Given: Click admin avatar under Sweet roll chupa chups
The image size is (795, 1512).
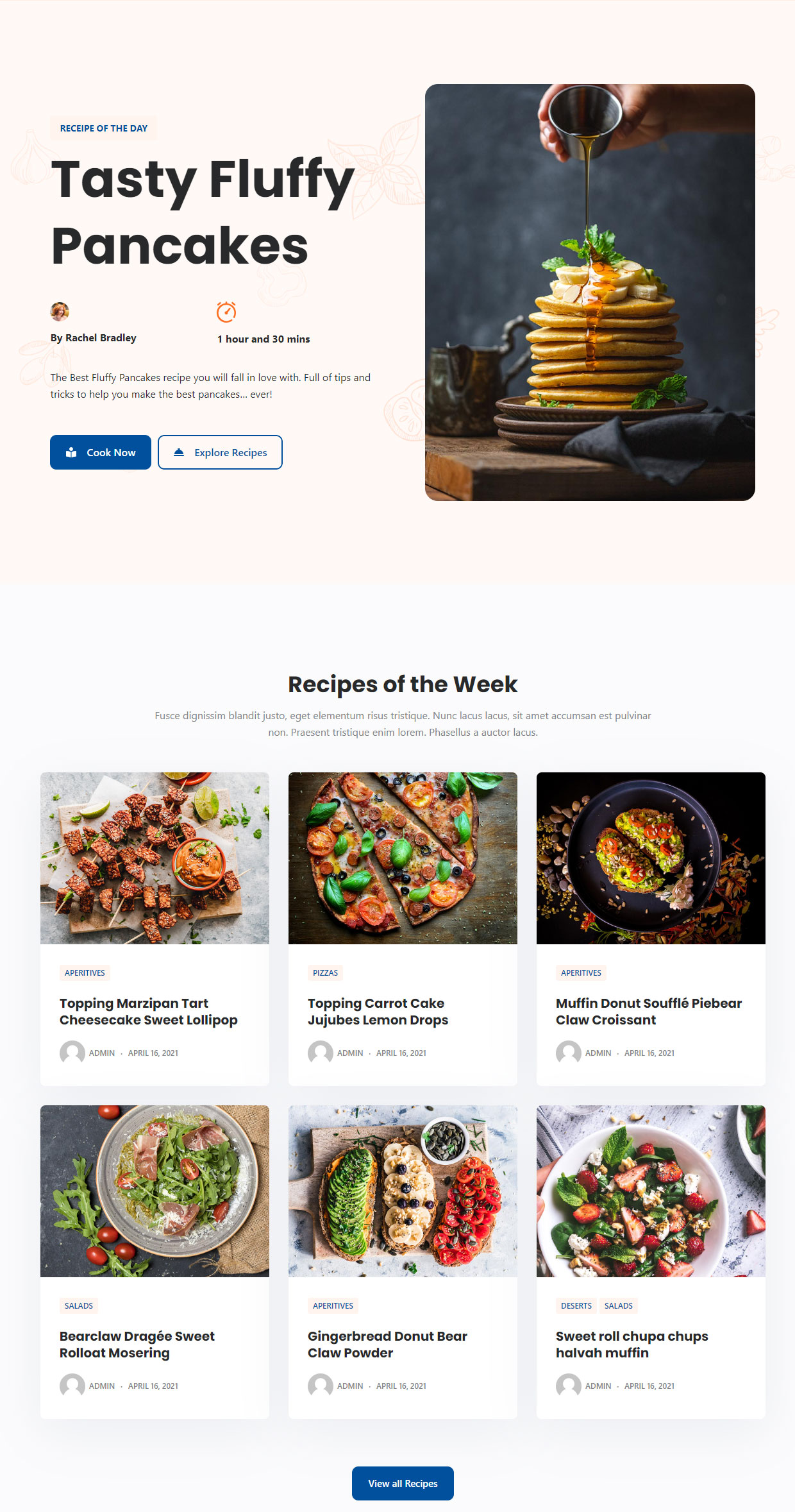Looking at the screenshot, I should 569,1386.
